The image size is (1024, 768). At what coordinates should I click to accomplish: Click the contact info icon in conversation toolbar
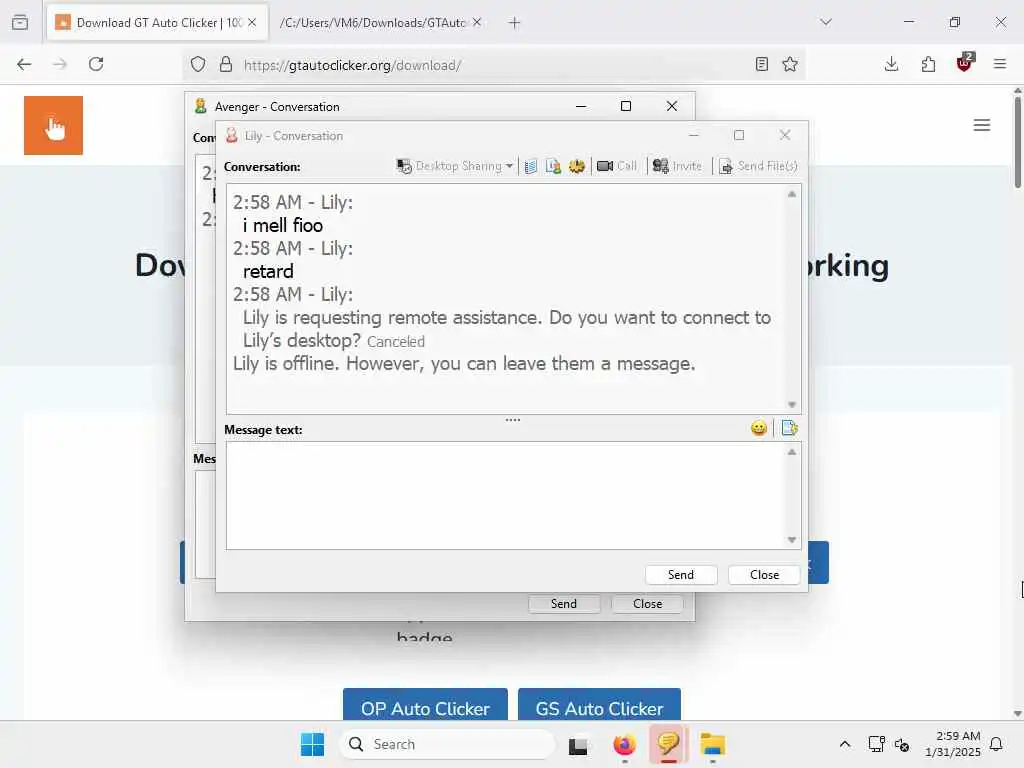pyautogui.click(x=553, y=166)
